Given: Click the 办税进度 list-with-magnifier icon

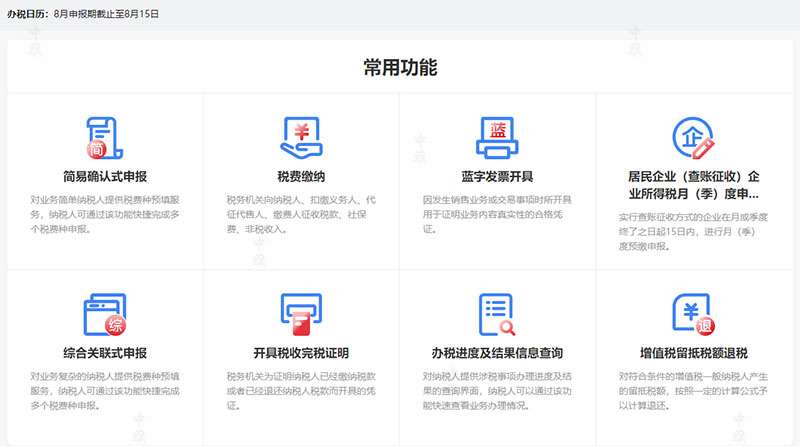Looking at the screenshot, I should point(497,316).
